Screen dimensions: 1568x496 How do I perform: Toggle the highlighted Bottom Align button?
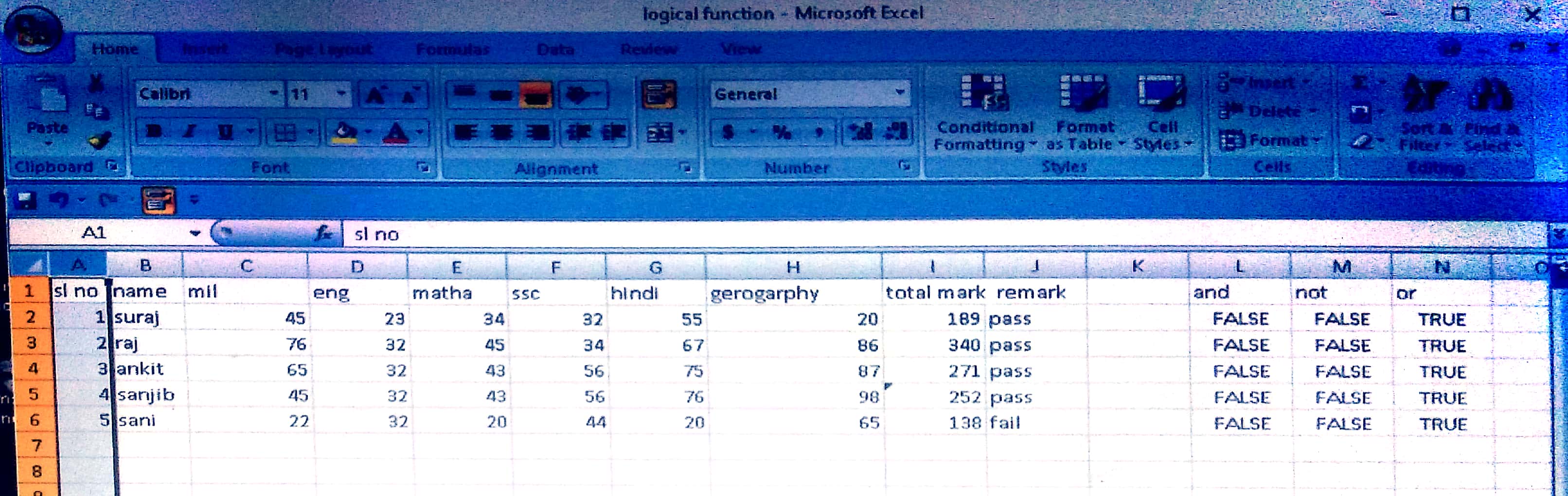[x=535, y=95]
